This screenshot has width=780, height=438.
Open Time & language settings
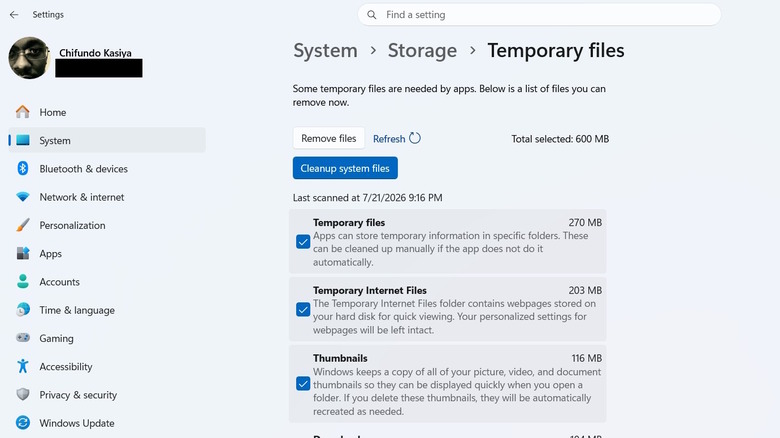107,310
